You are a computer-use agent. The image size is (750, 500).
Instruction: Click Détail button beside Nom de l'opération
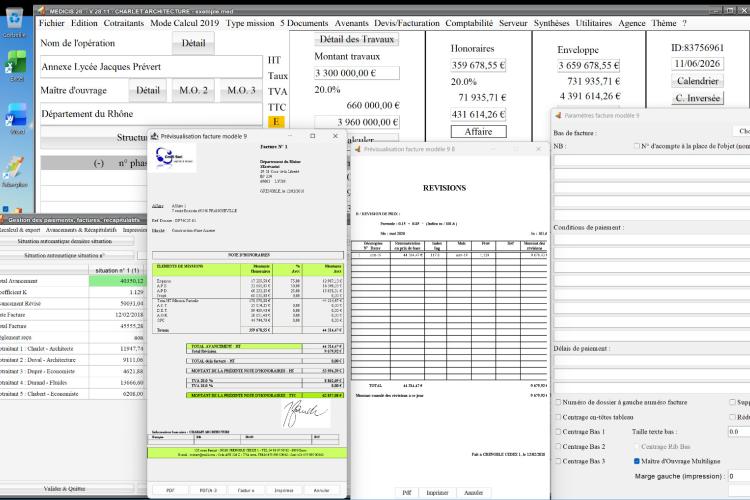pyautogui.click(x=193, y=43)
